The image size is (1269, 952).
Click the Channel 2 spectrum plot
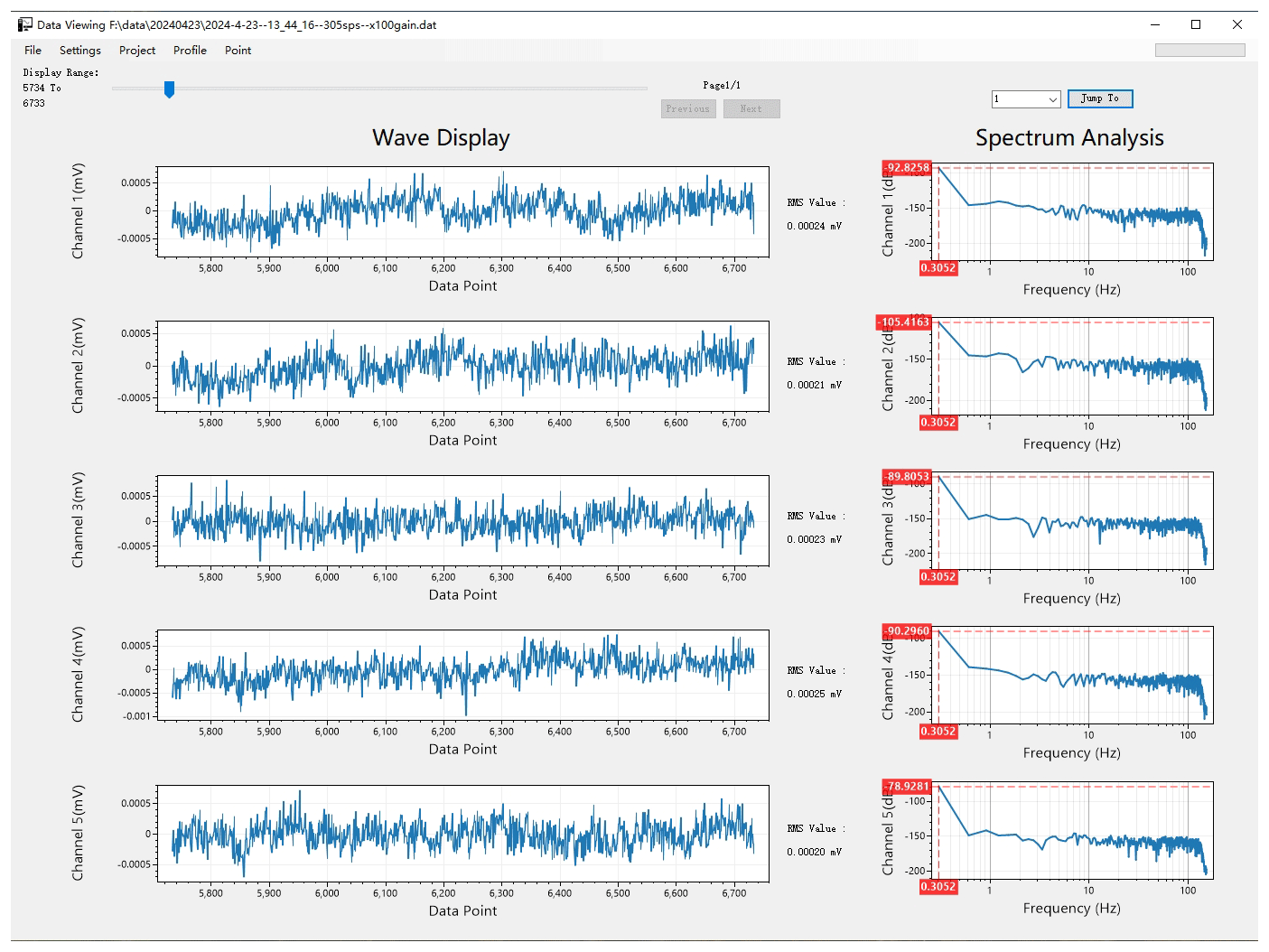pyautogui.click(x=1074, y=366)
